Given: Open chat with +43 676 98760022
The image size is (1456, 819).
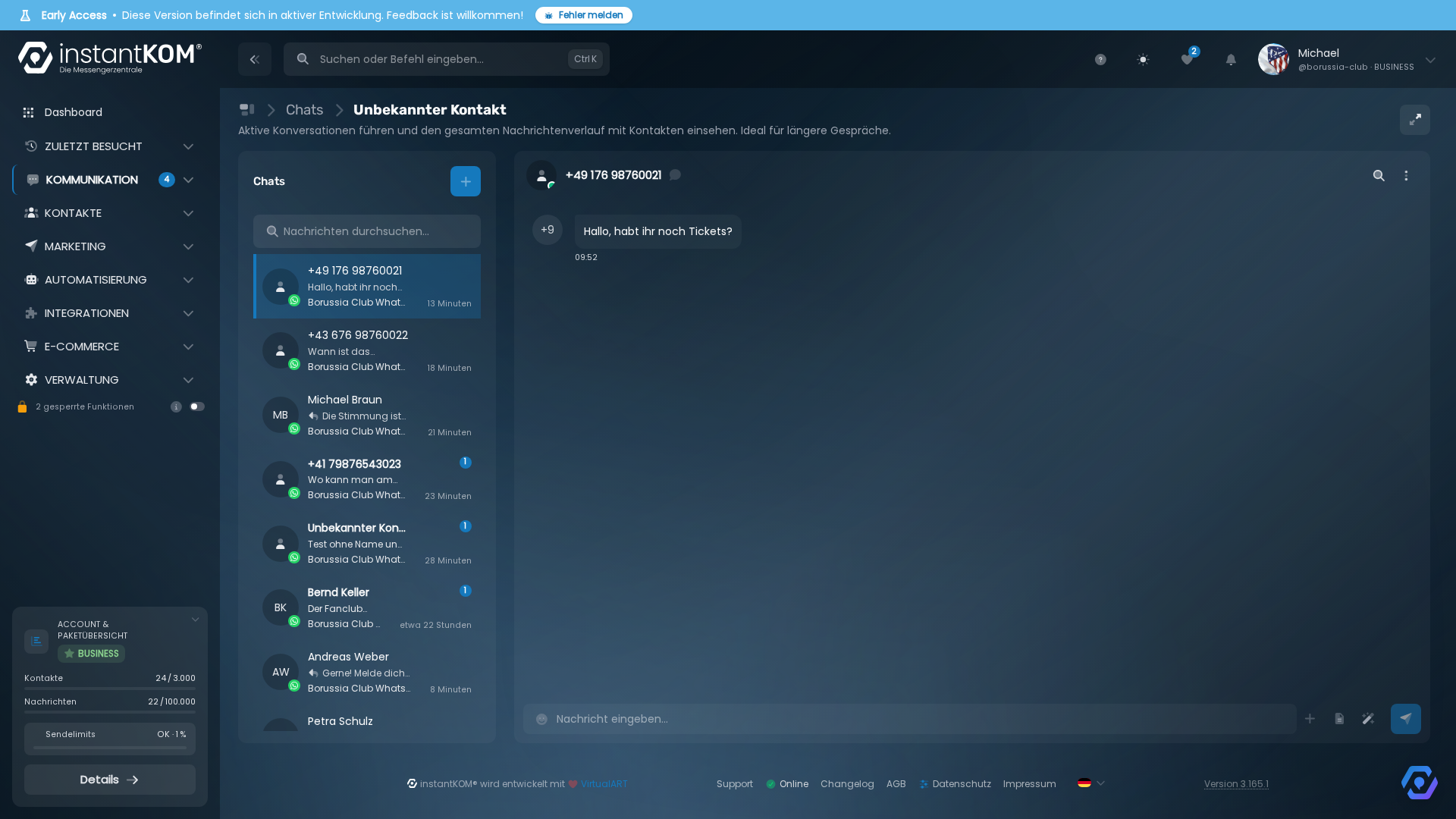Looking at the screenshot, I should tap(367, 350).
